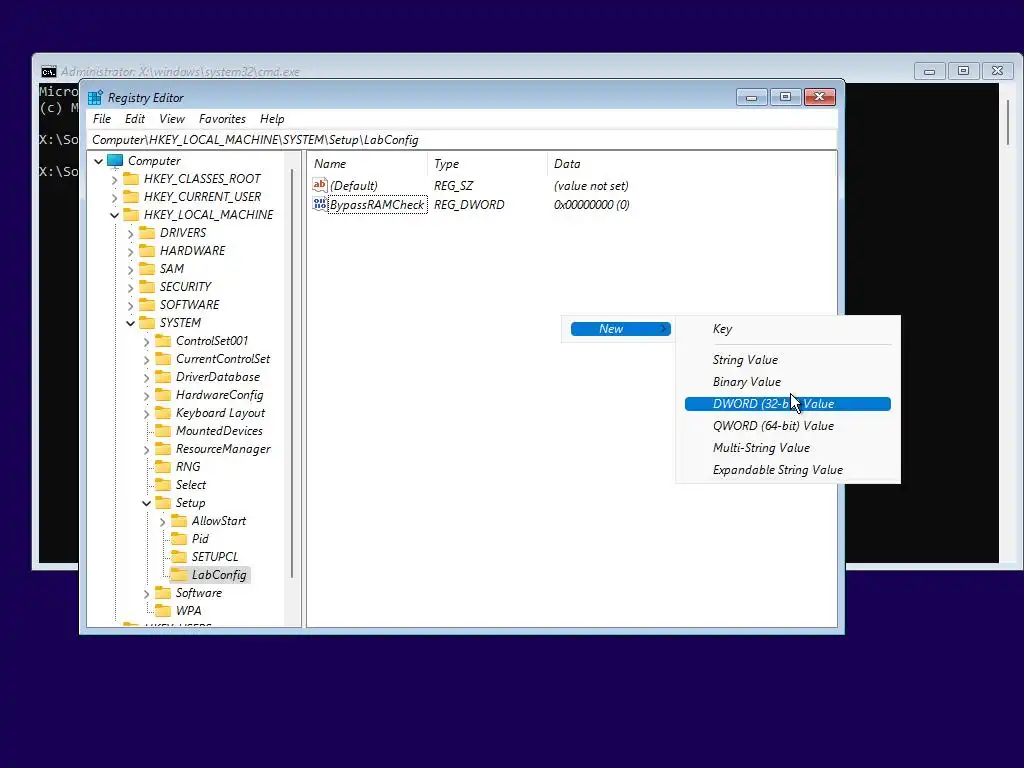Click the HKEY_CLASSES_ROOT folder icon
Screen dimensions: 1024x768
click(131, 179)
